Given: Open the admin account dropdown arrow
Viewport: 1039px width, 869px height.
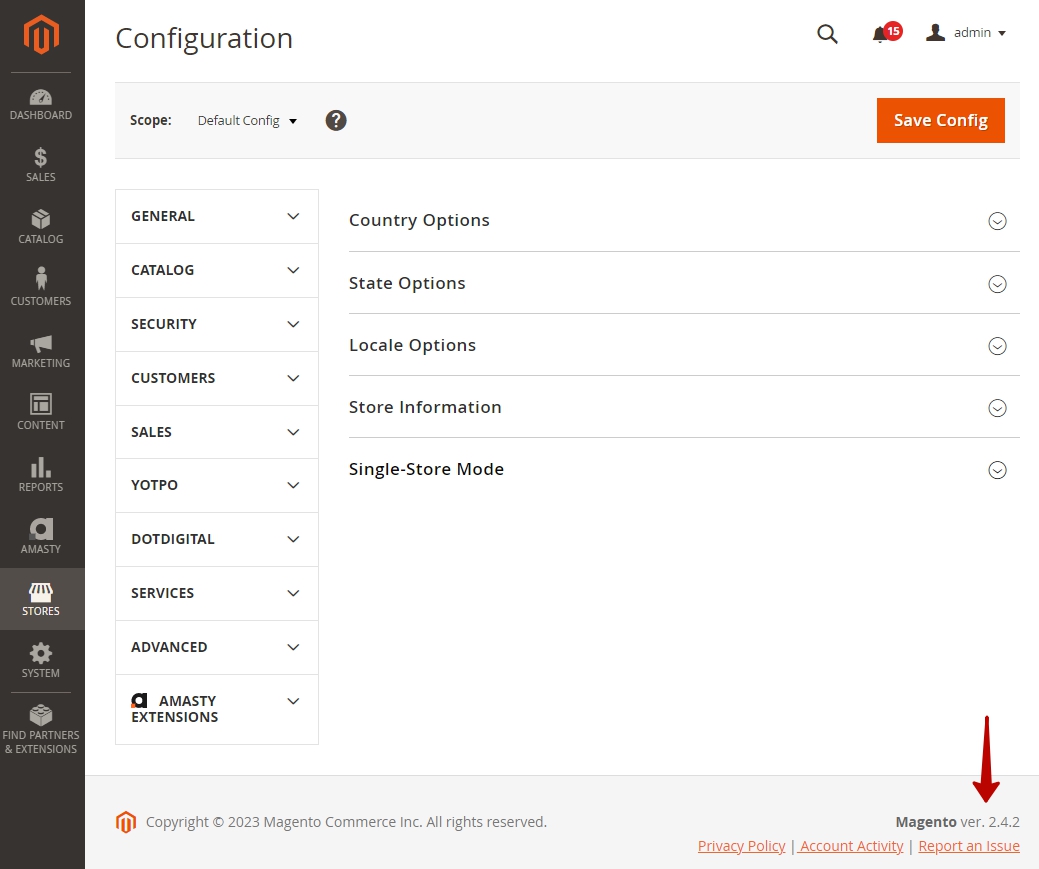Looking at the screenshot, I should click(1002, 33).
